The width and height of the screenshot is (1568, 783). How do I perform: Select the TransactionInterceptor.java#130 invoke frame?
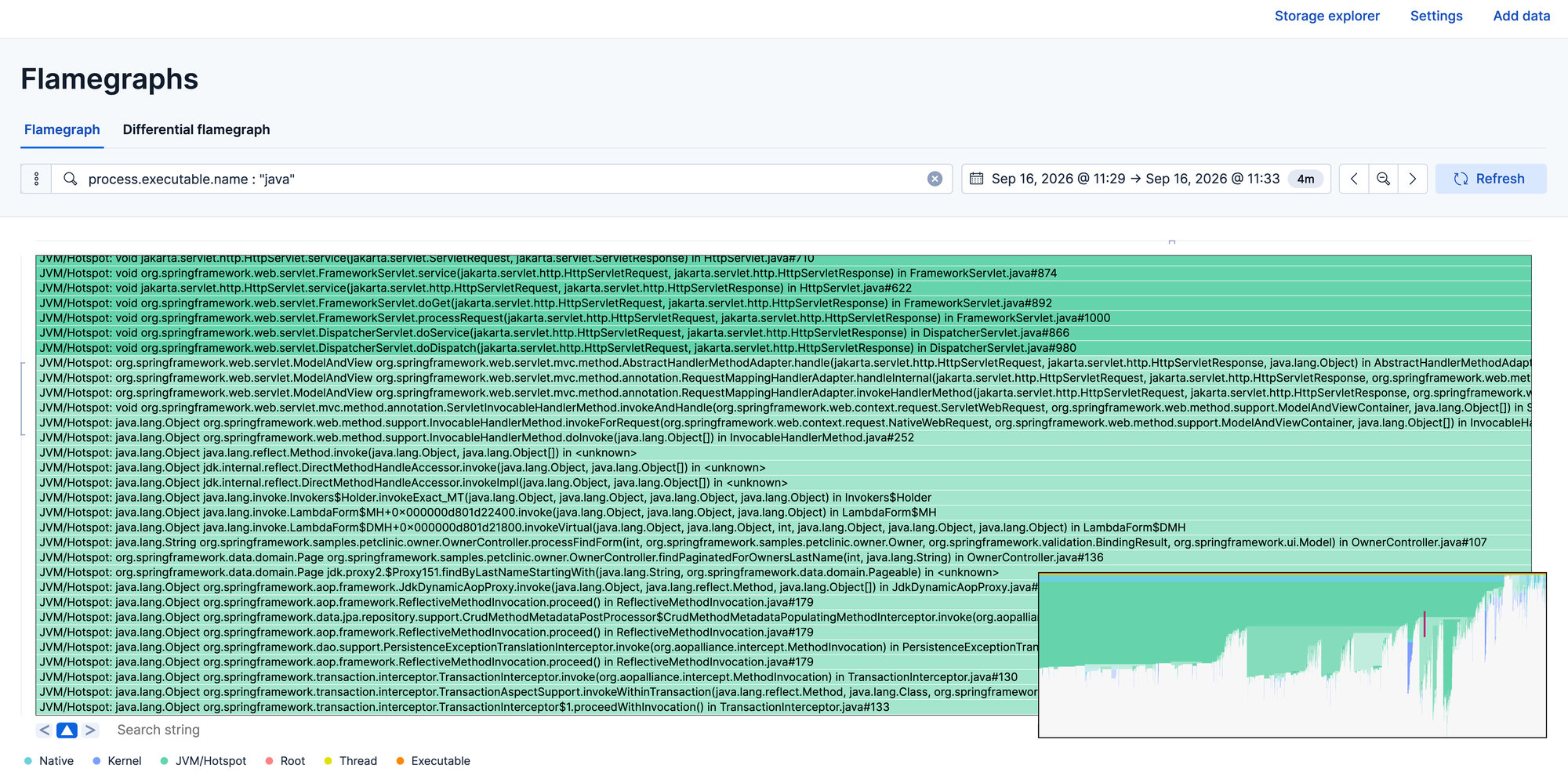pyautogui.click(x=537, y=677)
